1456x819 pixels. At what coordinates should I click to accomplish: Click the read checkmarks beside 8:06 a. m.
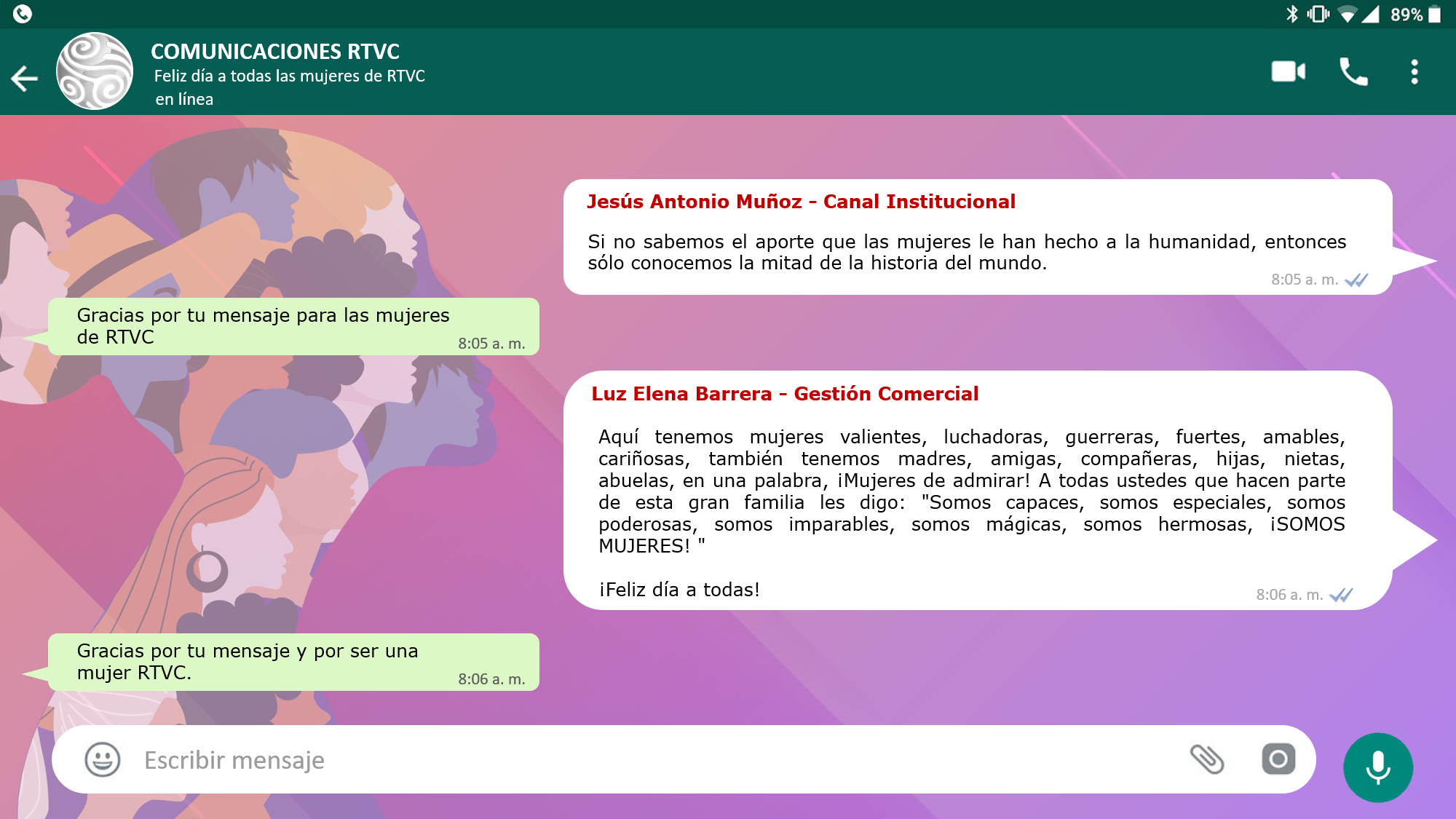[x=1341, y=596]
